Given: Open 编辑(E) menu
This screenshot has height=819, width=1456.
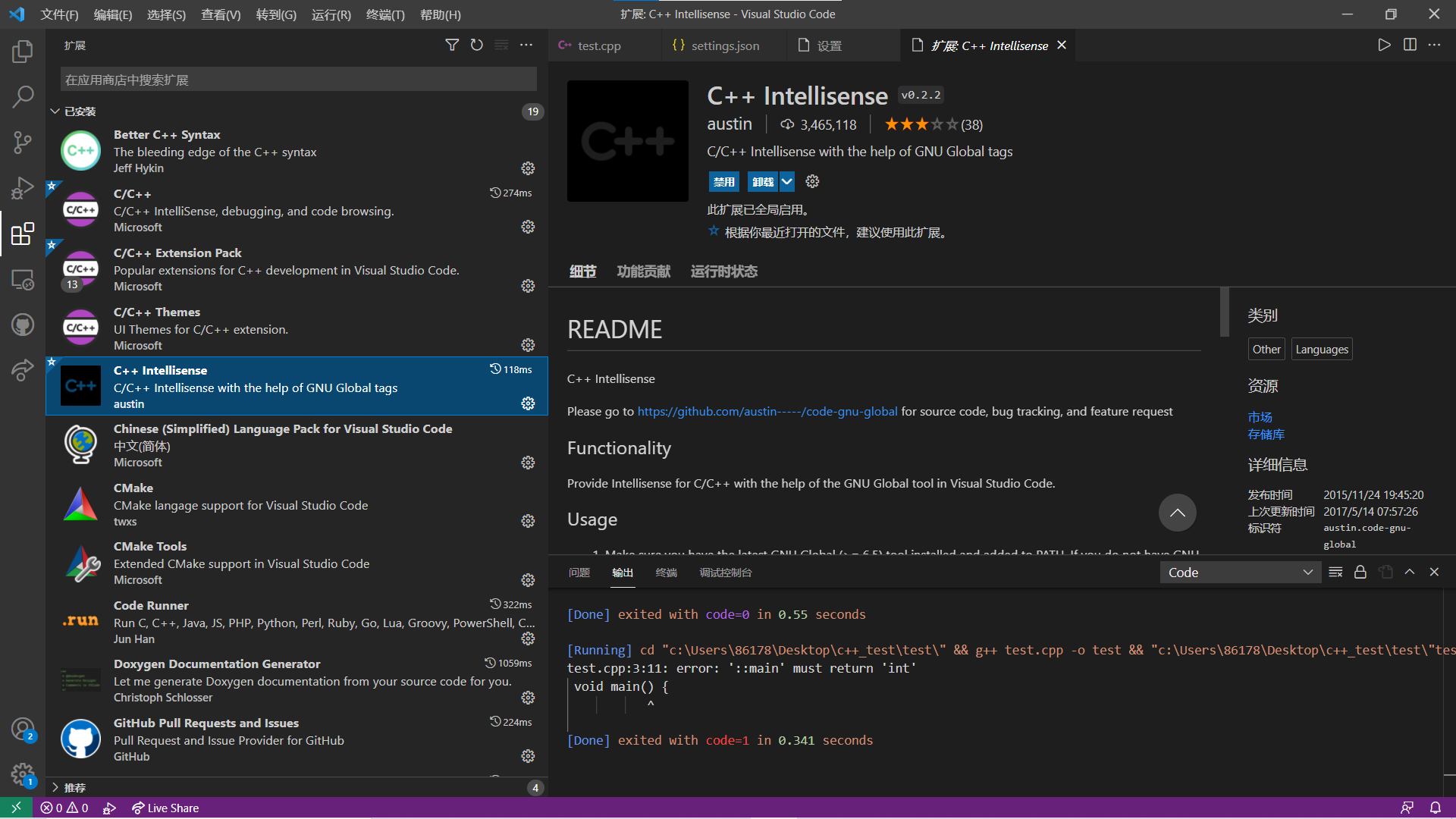Looking at the screenshot, I should coord(112,14).
